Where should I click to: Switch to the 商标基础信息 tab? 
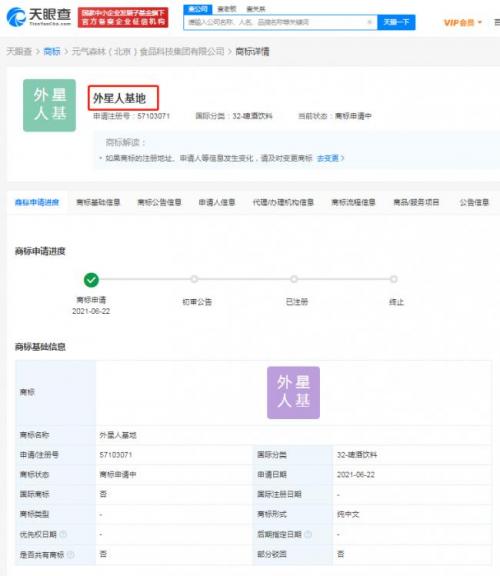click(98, 202)
